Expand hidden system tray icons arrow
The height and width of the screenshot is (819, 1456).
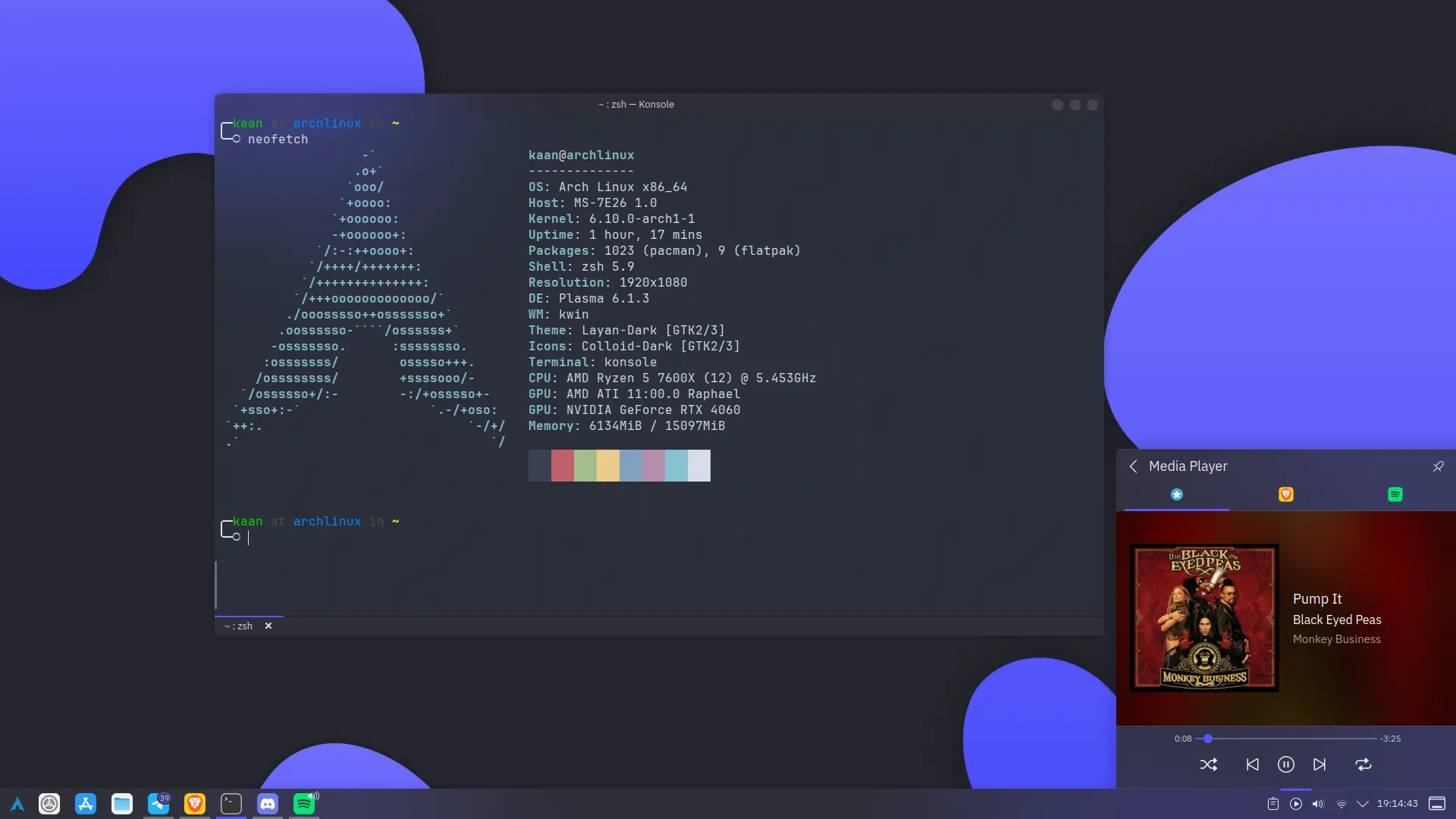(x=1363, y=804)
